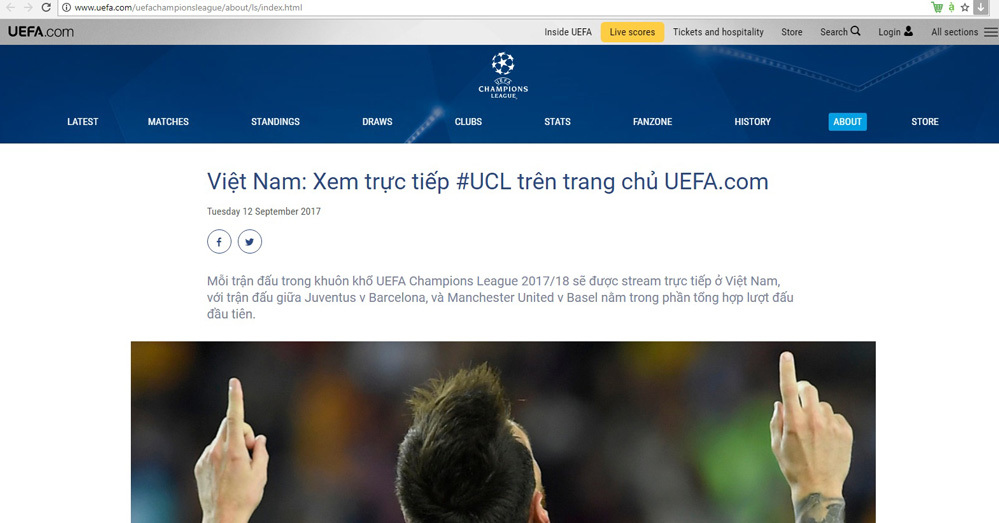Open the HISTORY tab

pyautogui.click(x=752, y=122)
